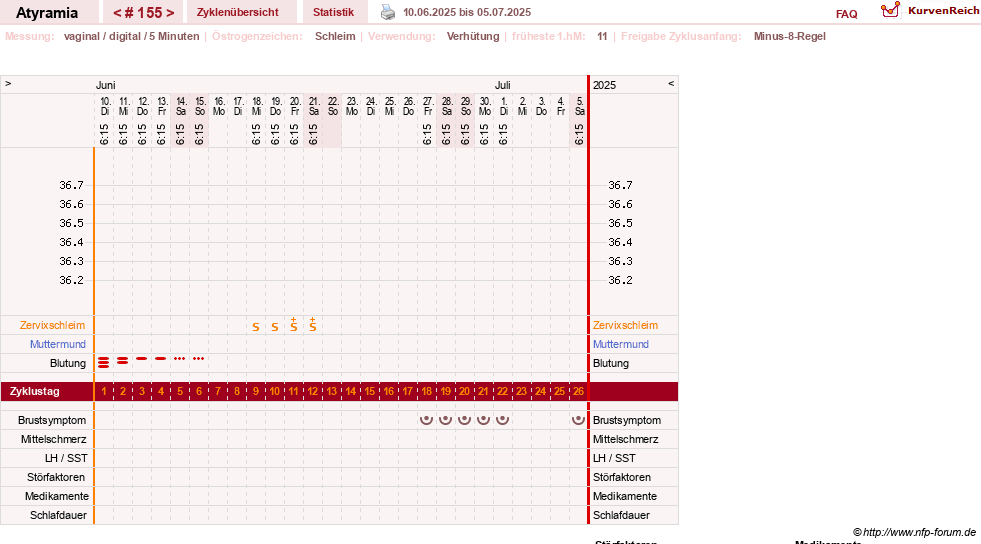Click cervical mucus S+ on cycle day 11

[x=293, y=325]
